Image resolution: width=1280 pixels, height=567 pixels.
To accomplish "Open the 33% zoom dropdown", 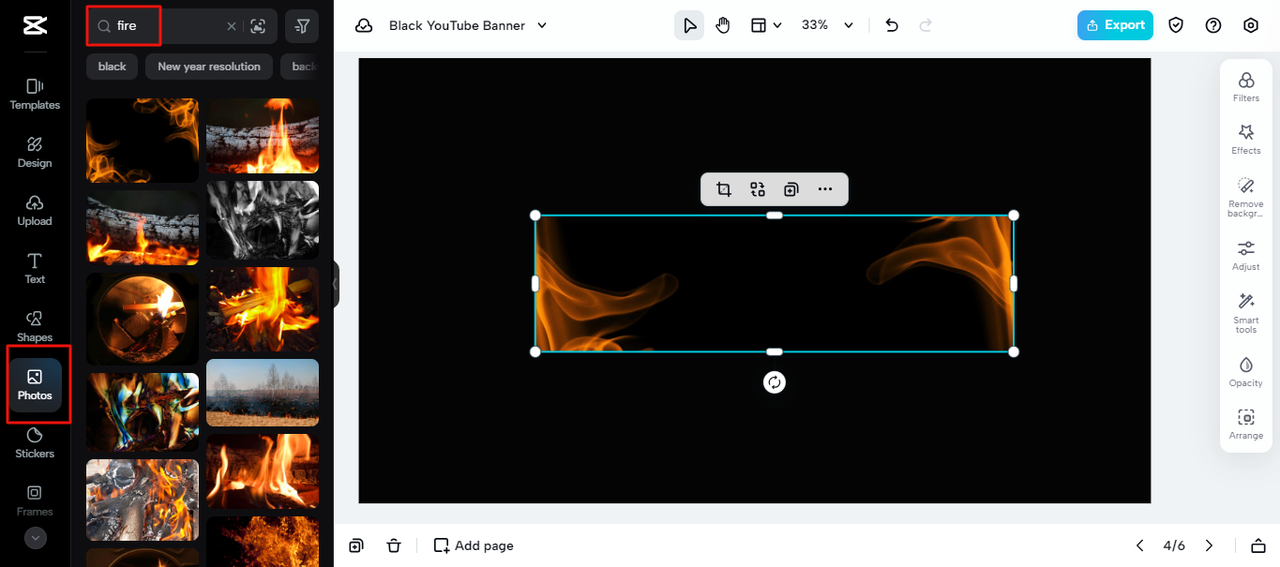I will pos(827,25).
